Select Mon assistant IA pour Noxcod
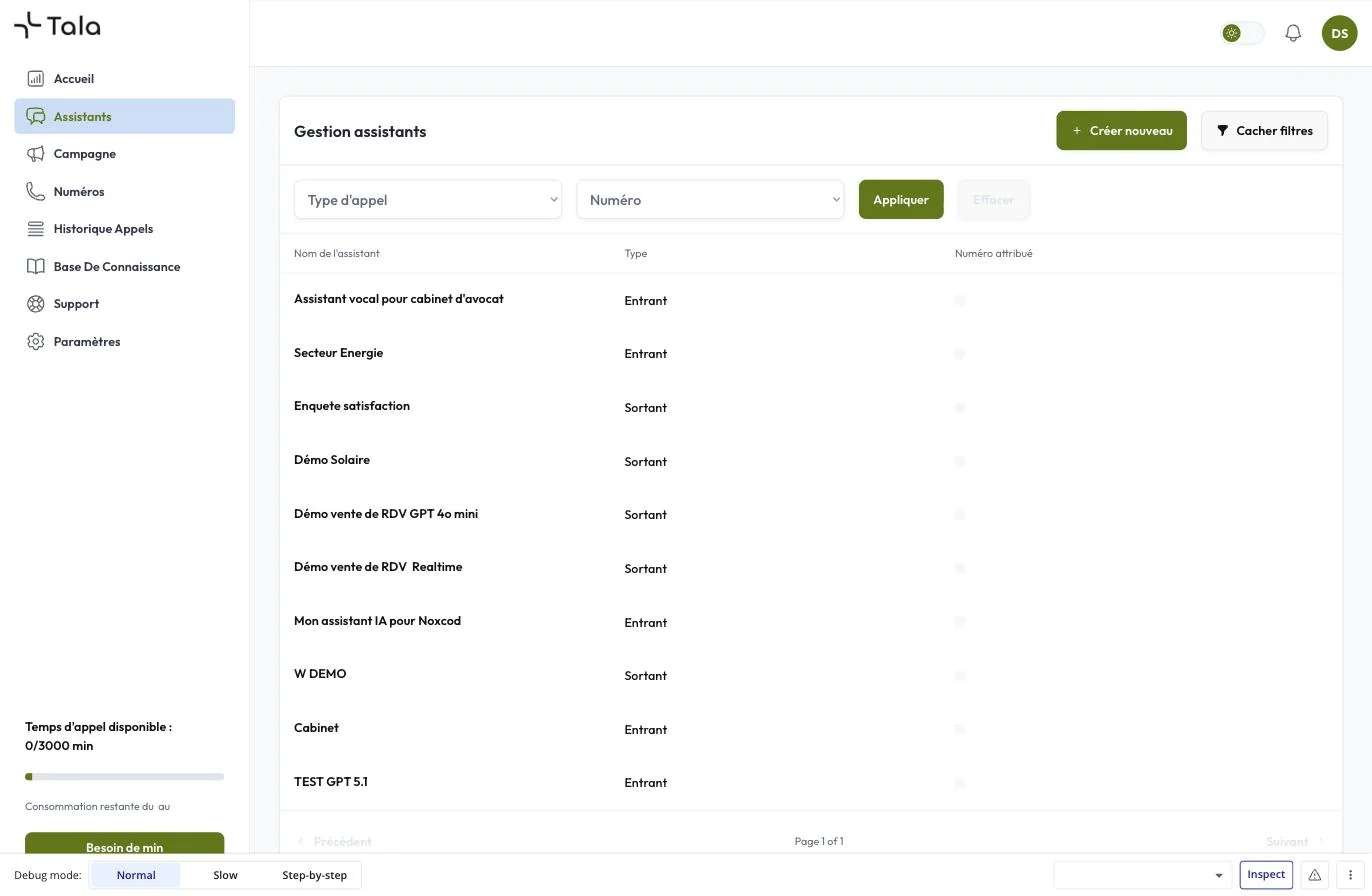Screen dimensions: 1372x896 pyautogui.click(x=377, y=621)
